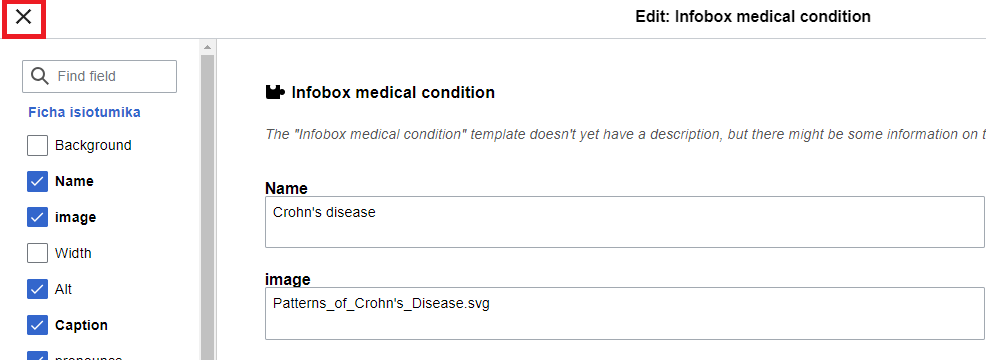Click the sidebar vertical scrollbar thumb
This screenshot has width=986, height=360.
click(x=208, y=208)
